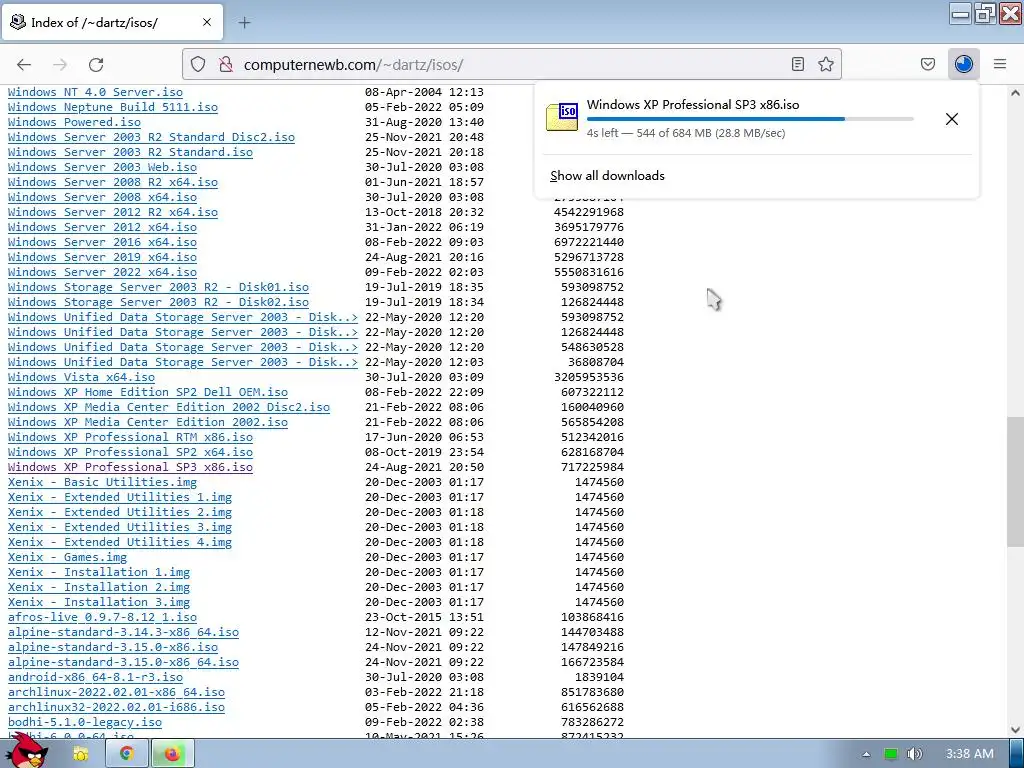Bookmark this page with the star icon

[x=825, y=64]
